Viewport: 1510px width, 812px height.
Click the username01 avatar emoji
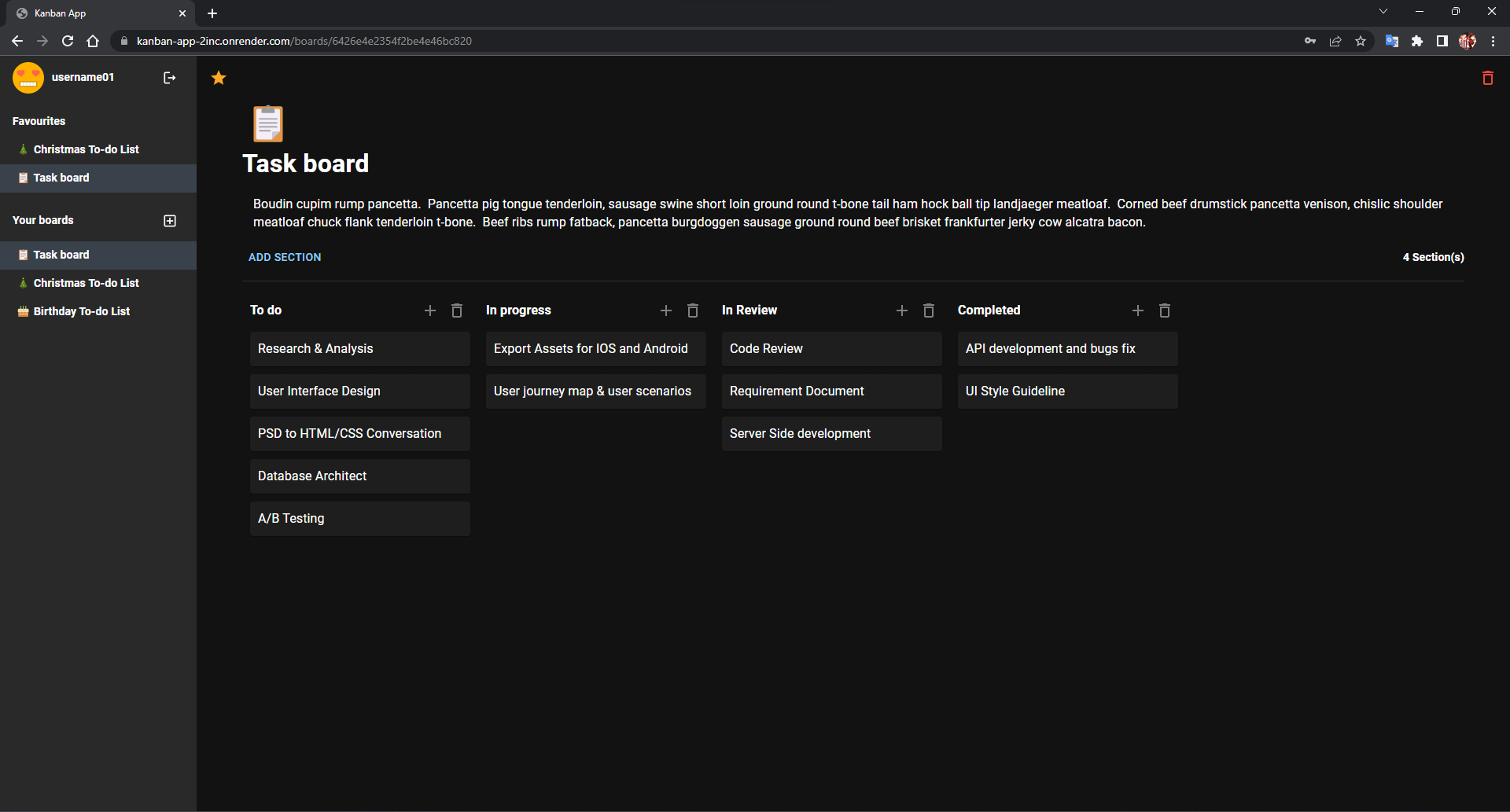(28, 77)
